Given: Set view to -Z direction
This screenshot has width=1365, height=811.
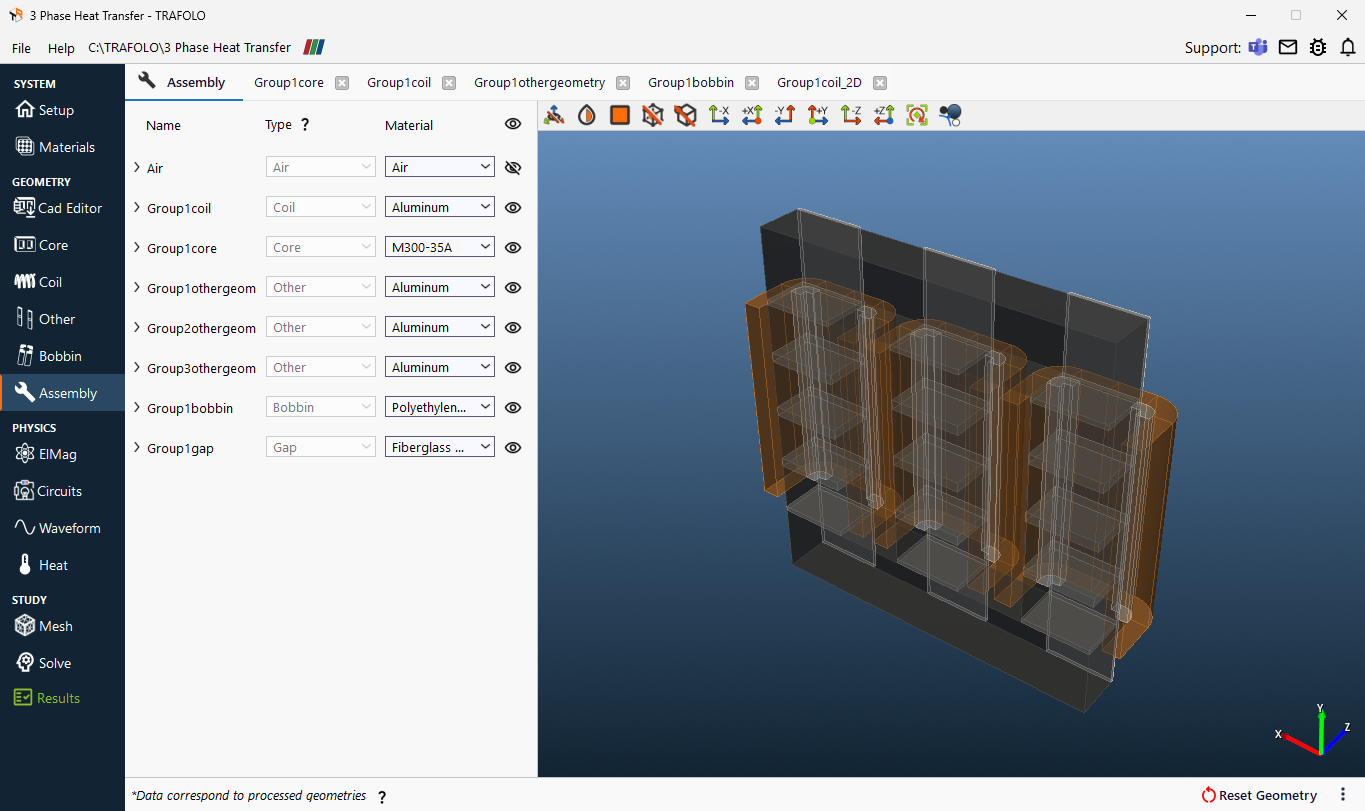Looking at the screenshot, I should coord(851,115).
